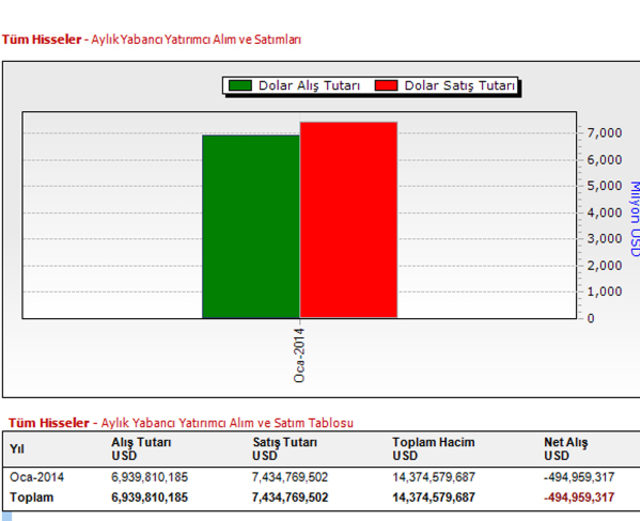
Task: Click the 5,000 y-axis value
Action: [x=604, y=186]
